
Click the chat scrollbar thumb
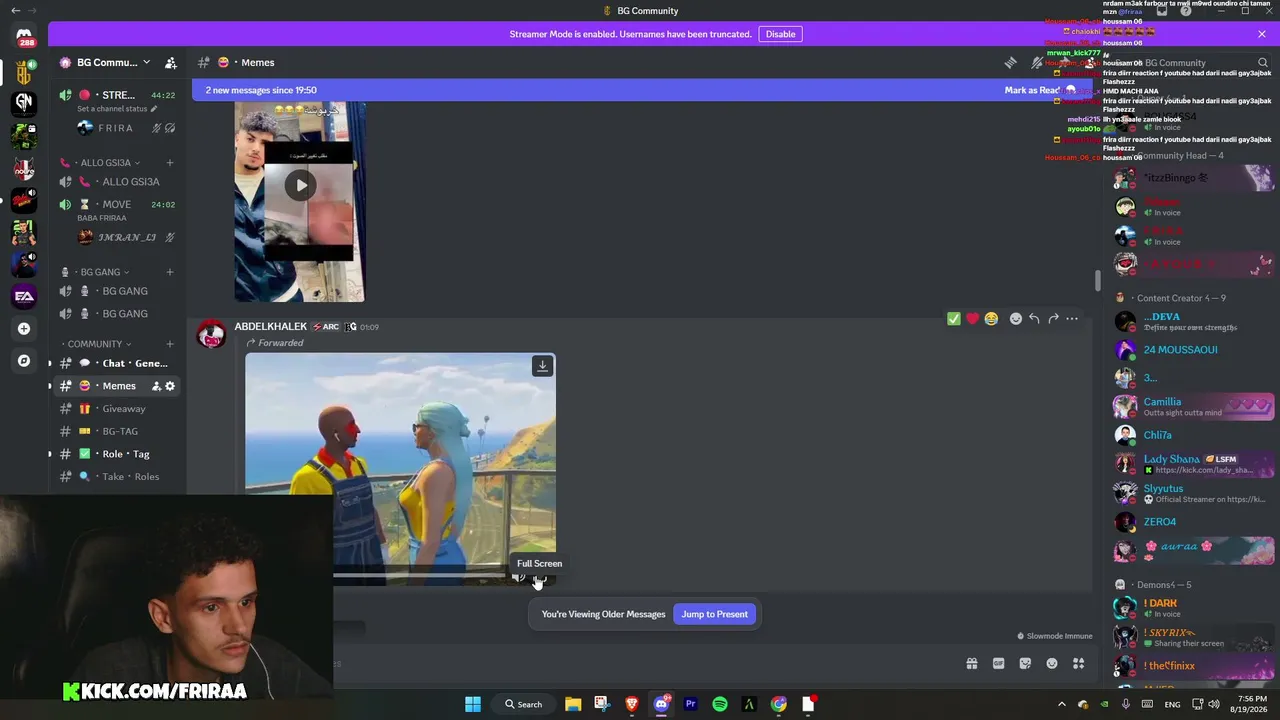(x=1097, y=281)
